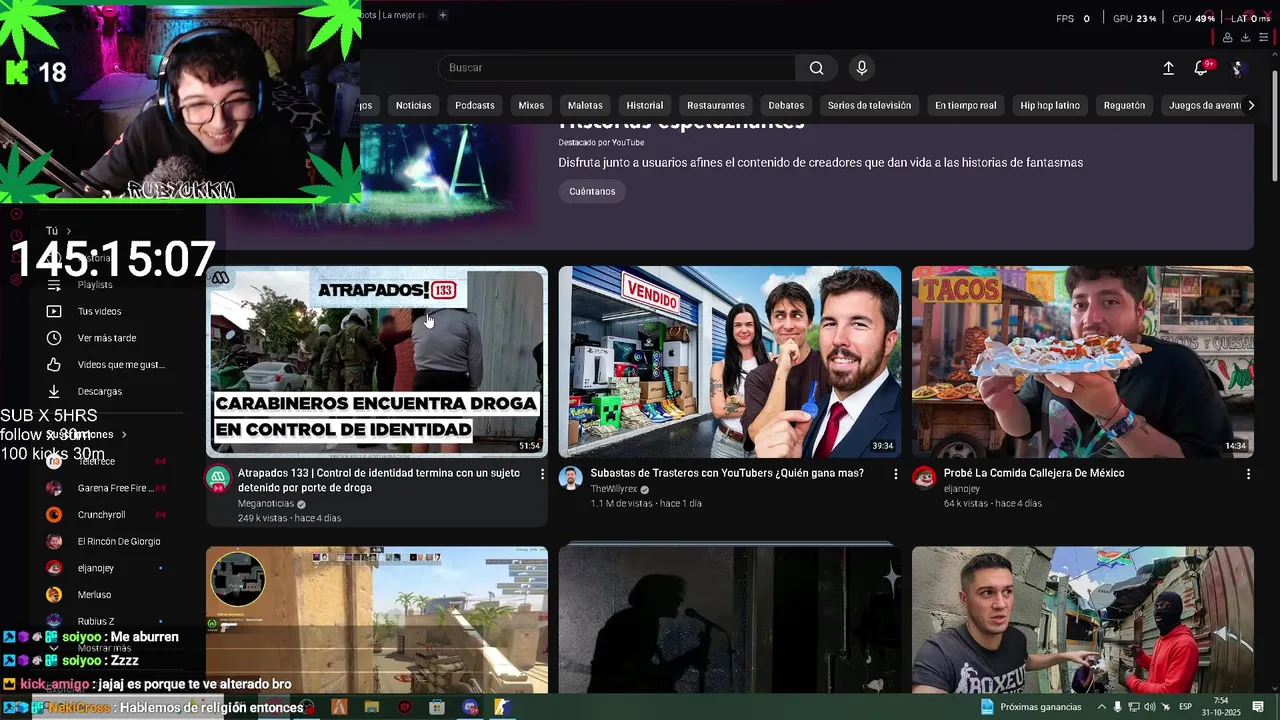Open the Playlists sidebar entry
The image size is (1280, 720).
click(95, 285)
